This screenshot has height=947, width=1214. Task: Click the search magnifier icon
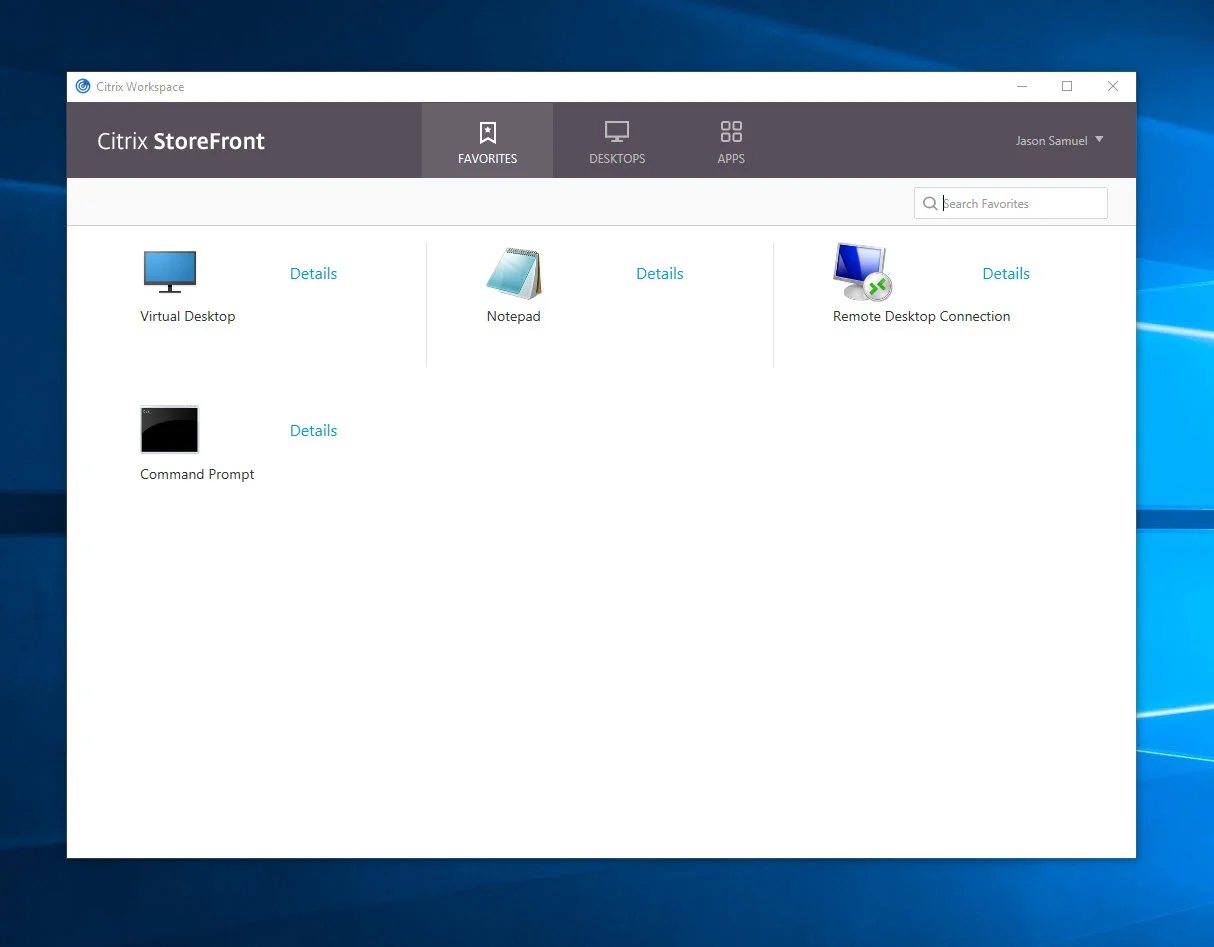[930, 204]
